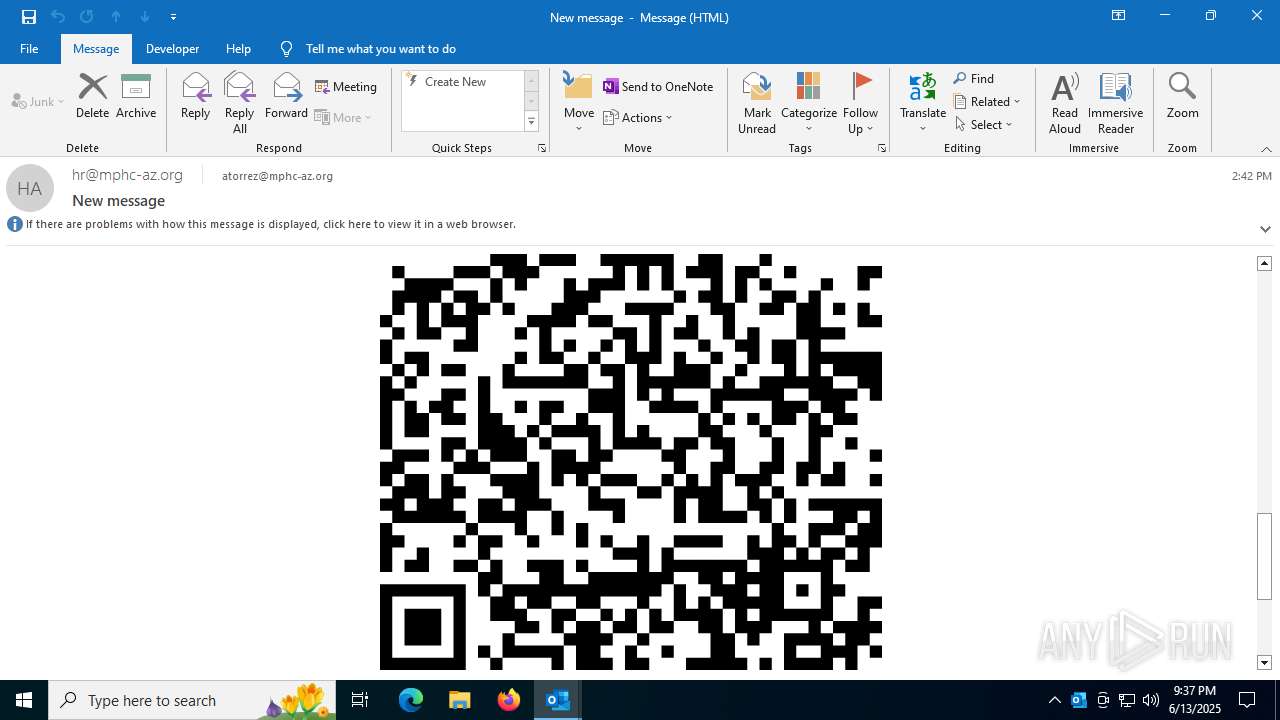Switch to the Developer tab
The height and width of the screenshot is (720, 1280).
pyautogui.click(x=172, y=49)
